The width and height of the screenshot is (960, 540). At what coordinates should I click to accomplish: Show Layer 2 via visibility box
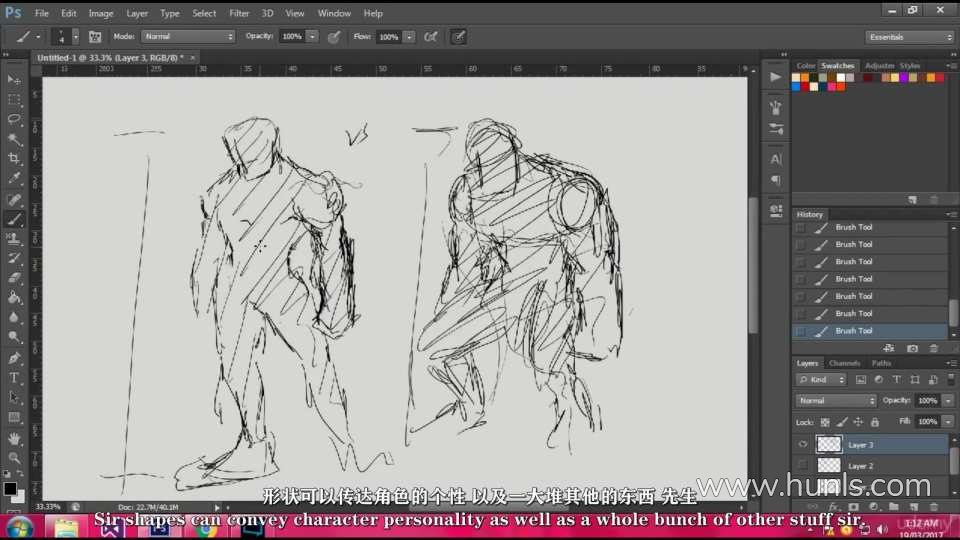point(802,465)
